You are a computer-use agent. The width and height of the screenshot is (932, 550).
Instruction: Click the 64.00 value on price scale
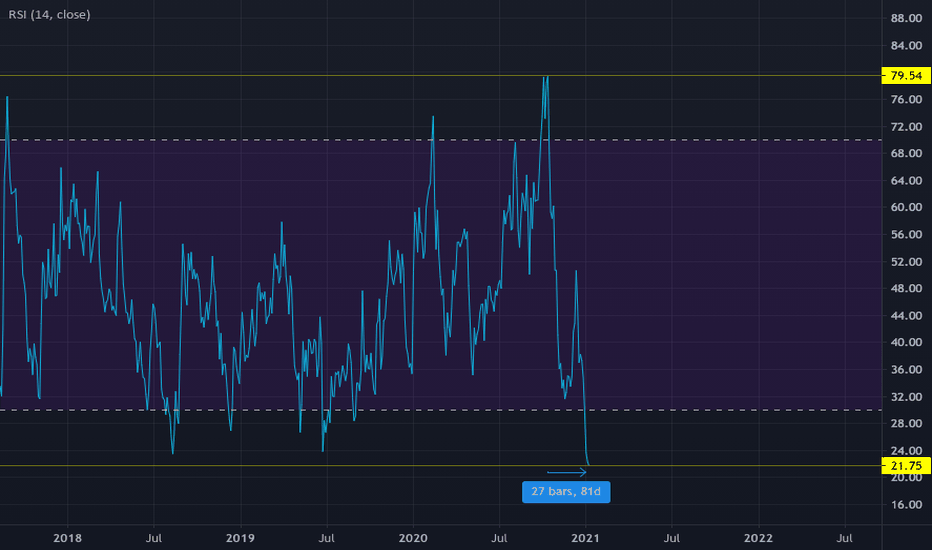(x=906, y=181)
